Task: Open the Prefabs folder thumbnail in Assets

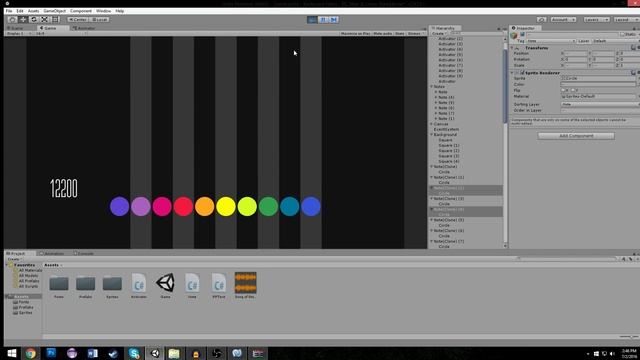Action: pyautogui.click(x=85, y=283)
